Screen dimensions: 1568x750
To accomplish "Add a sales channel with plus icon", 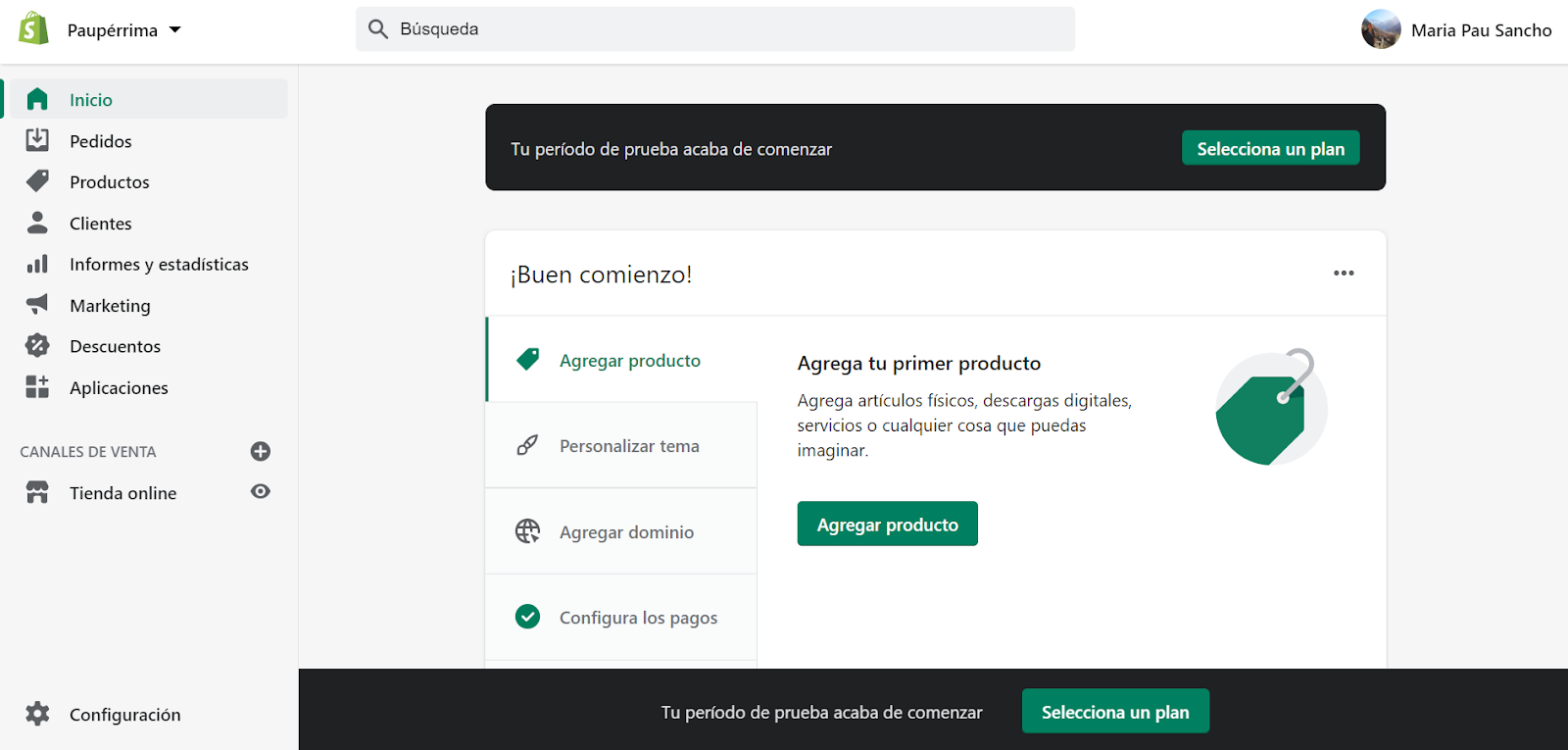I will coord(261,451).
